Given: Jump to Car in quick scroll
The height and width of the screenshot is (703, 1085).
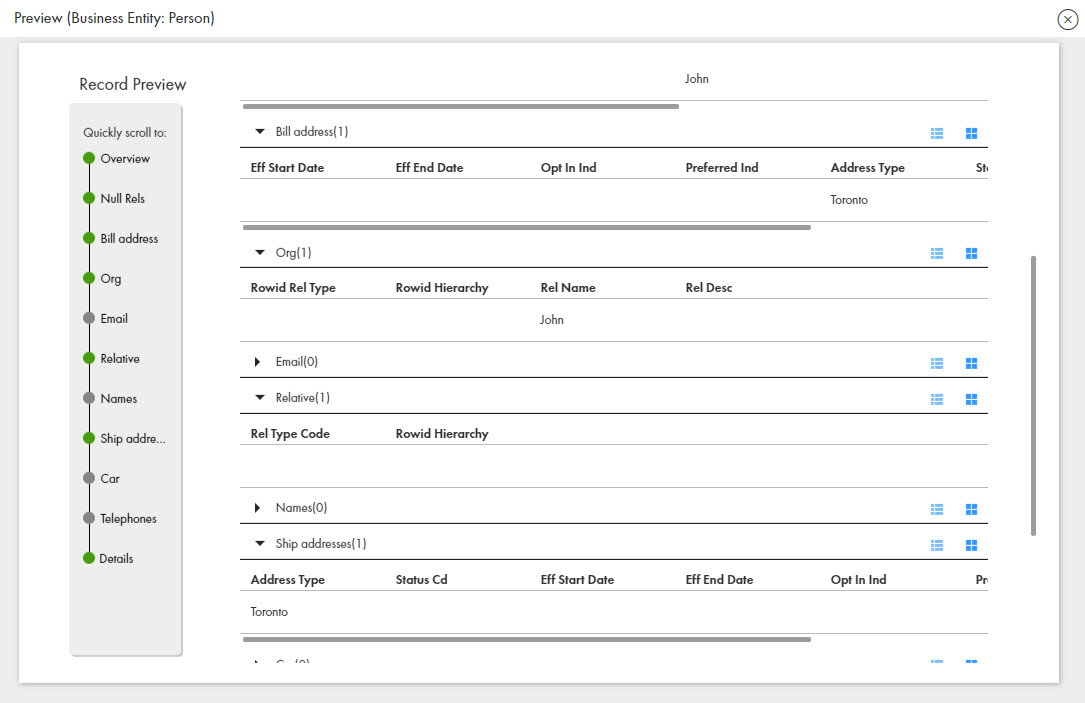Looking at the screenshot, I should [109, 479].
